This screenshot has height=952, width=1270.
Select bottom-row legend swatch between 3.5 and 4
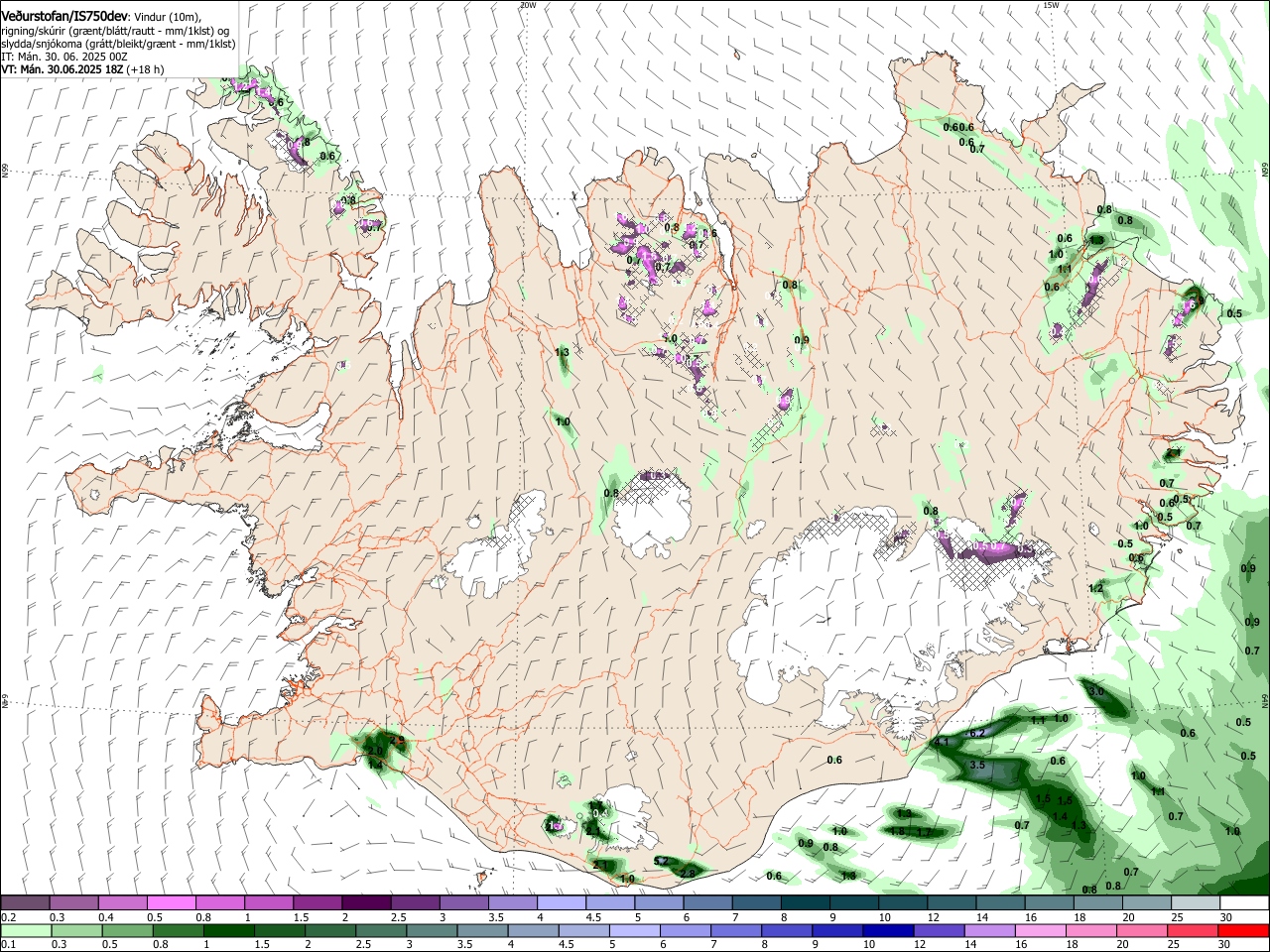pos(481,931)
